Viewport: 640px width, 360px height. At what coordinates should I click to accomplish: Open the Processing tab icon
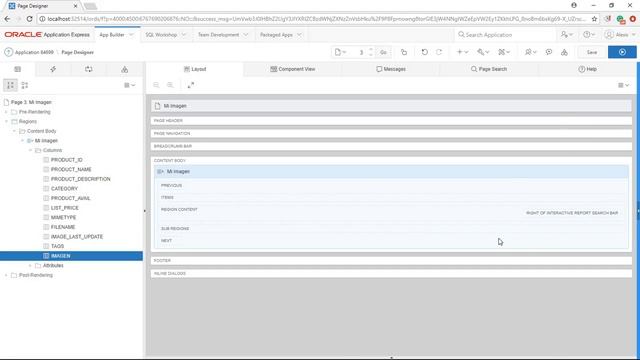(x=89, y=69)
